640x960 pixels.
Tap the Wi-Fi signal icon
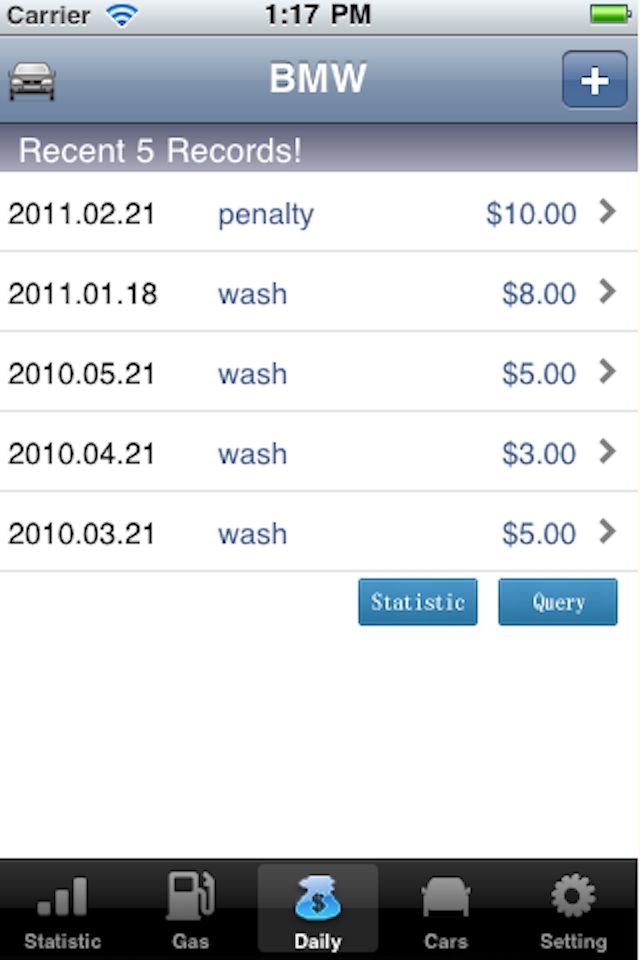[x=121, y=15]
